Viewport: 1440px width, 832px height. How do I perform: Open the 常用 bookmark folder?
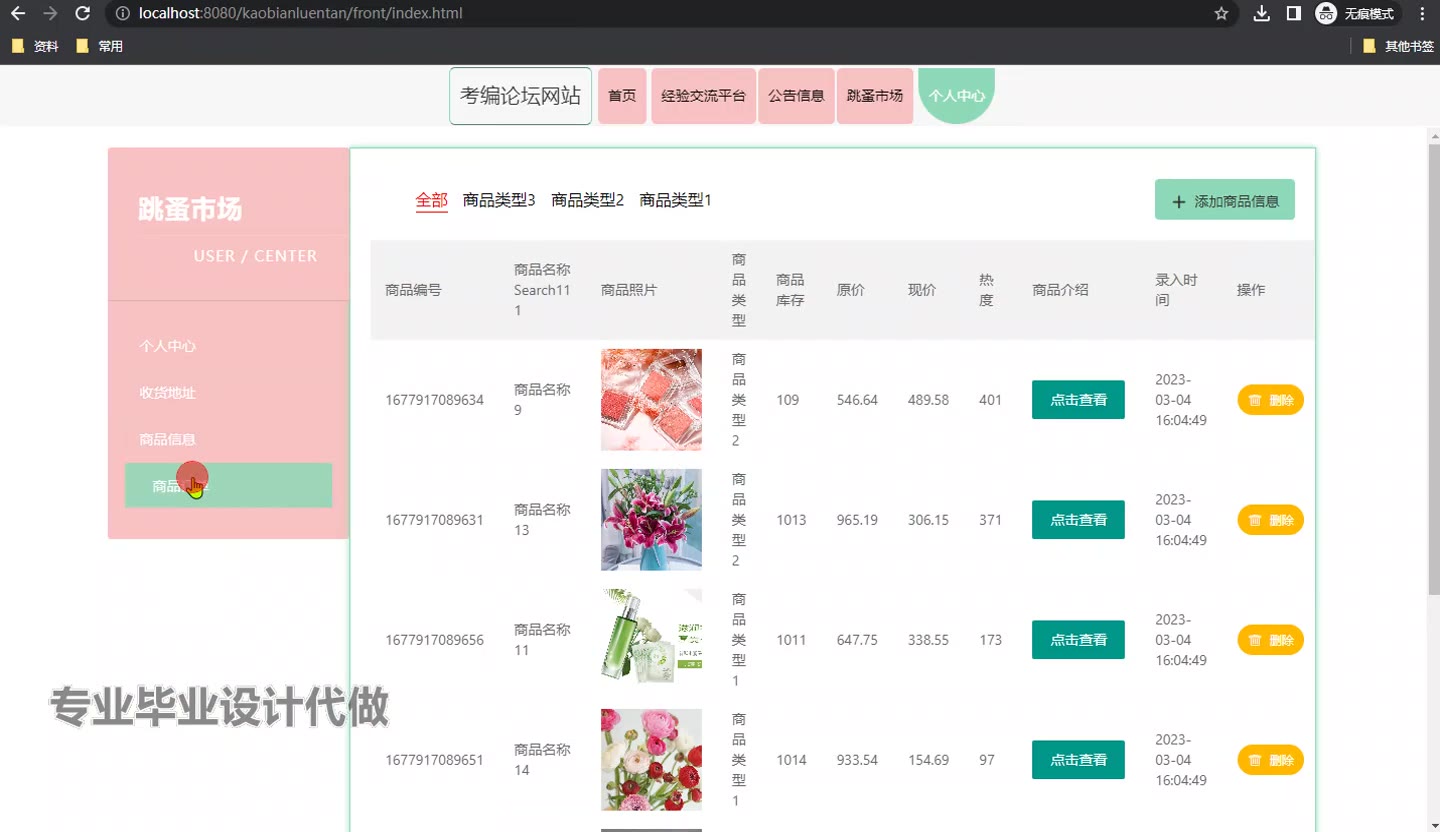pos(99,46)
